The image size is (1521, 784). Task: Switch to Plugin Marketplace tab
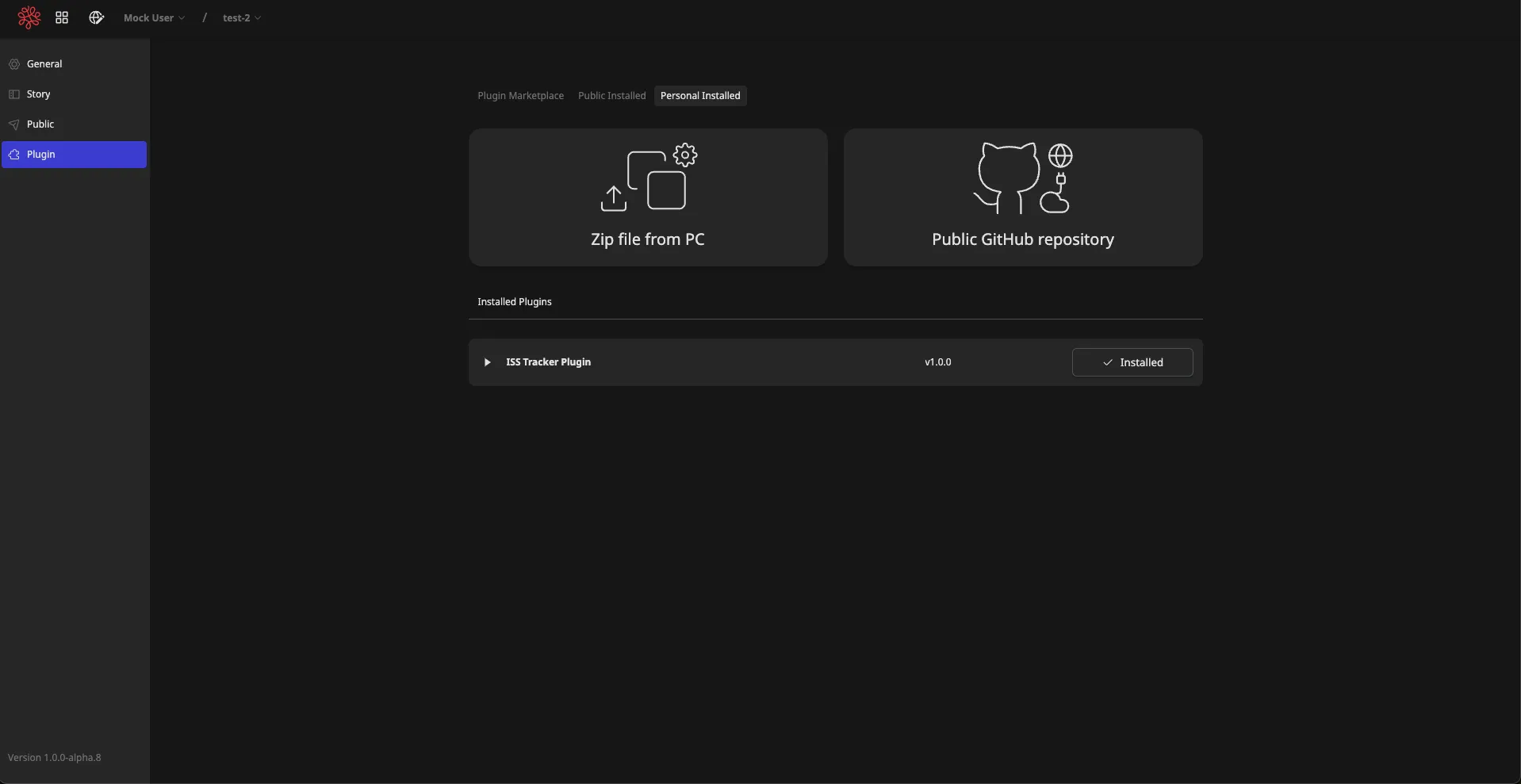click(x=520, y=96)
